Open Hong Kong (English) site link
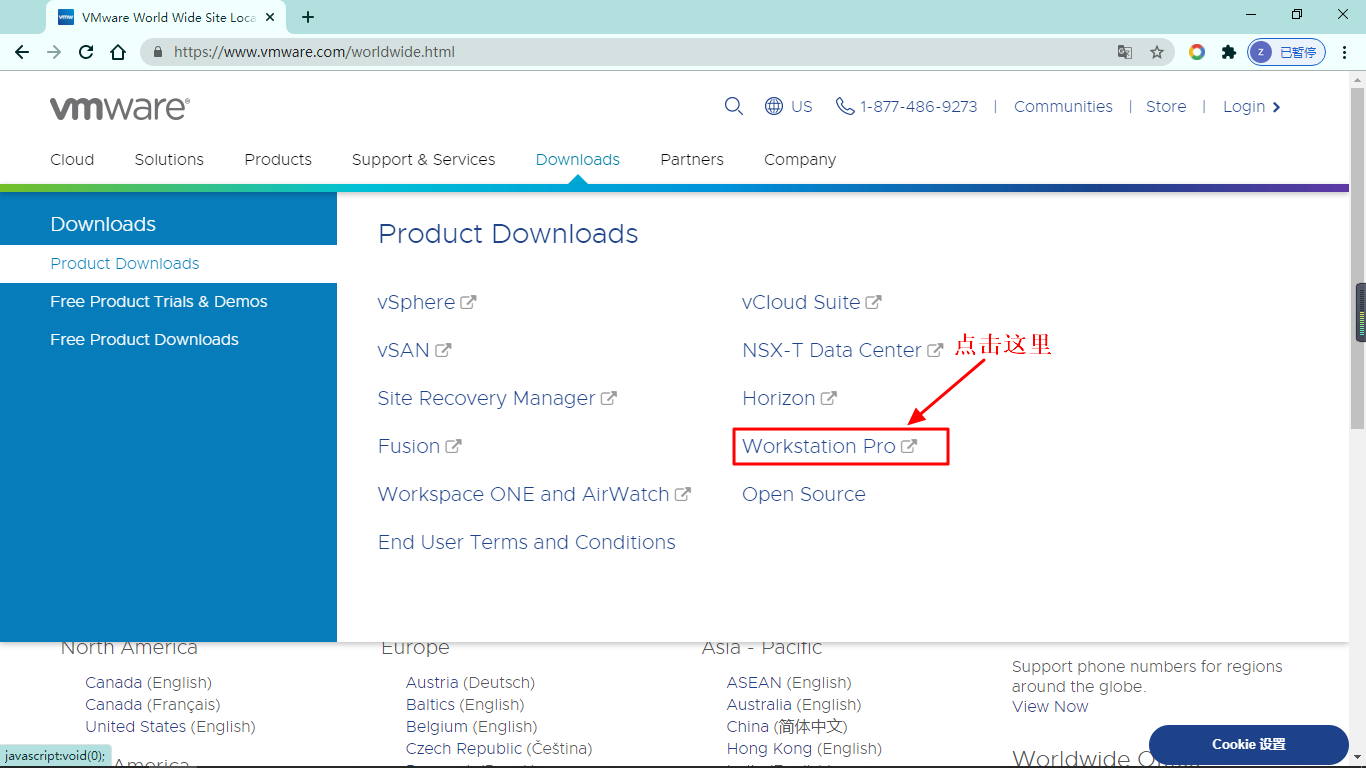 [x=804, y=749]
